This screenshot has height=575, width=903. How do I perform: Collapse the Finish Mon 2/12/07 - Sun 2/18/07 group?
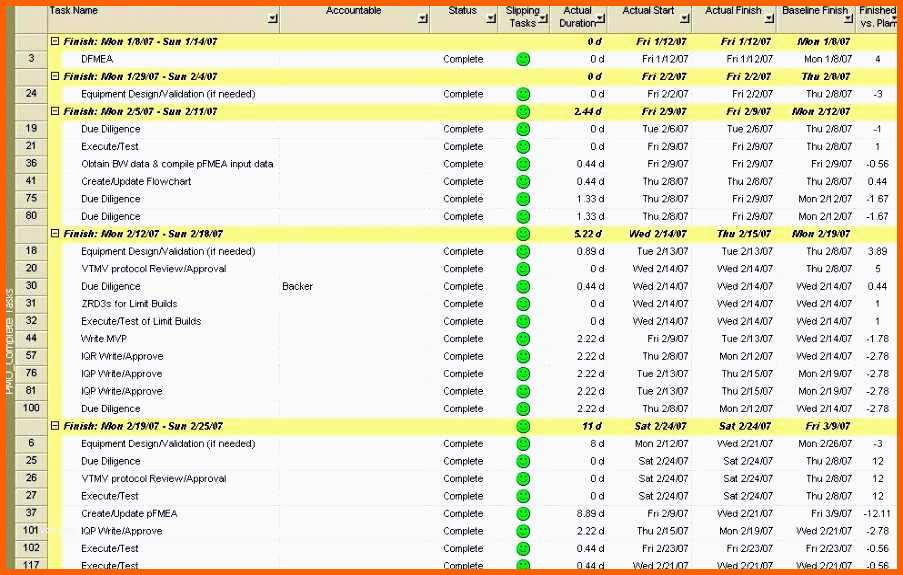[x=55, y=233]
